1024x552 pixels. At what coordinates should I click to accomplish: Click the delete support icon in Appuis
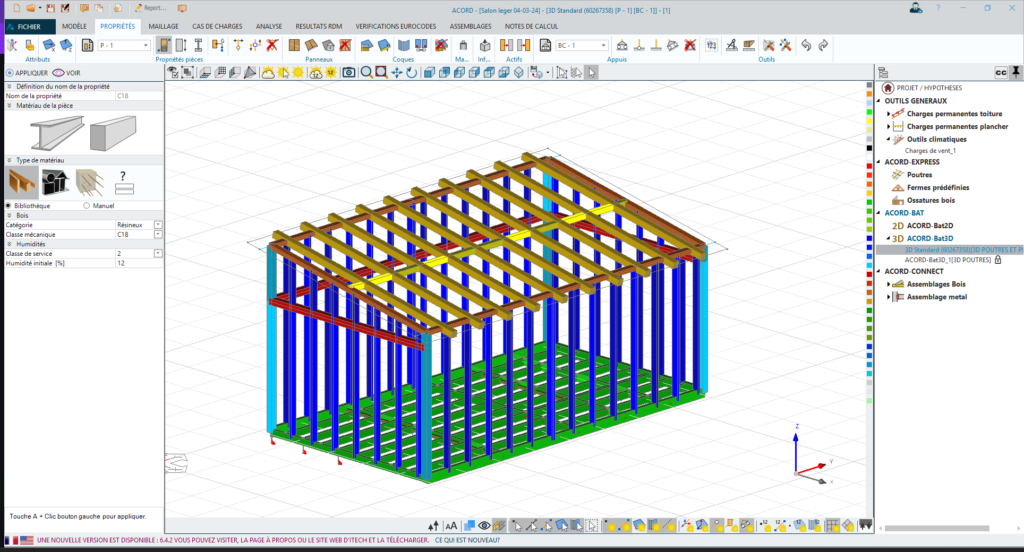[690, 45]
